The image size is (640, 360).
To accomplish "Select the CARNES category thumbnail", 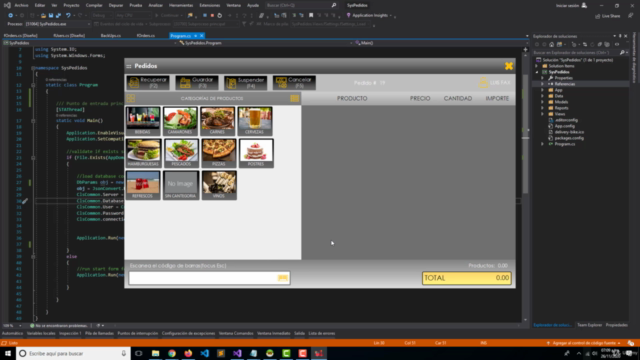I will [x=218, y=121].
